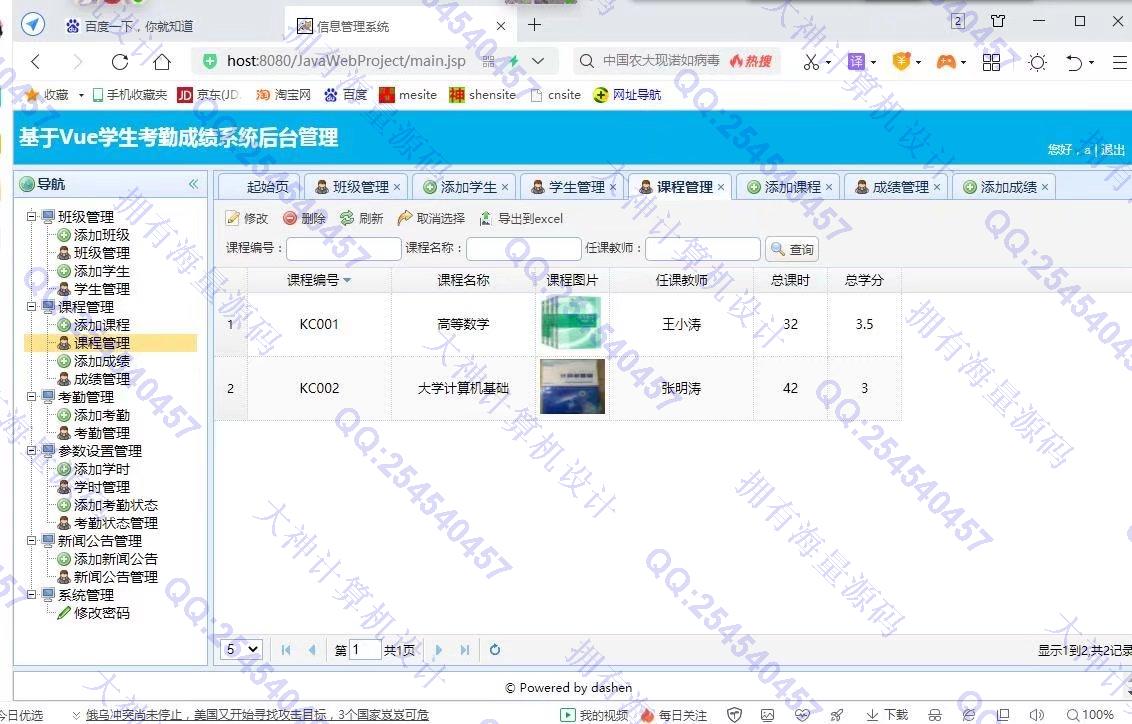Switch to the 成绩管理 tab

coord(900,187)
